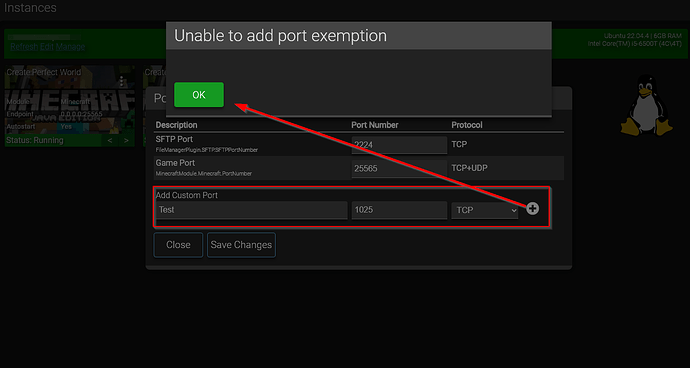690x368 pixels.
Task: Click the custom port description field containing Test
Action: tap(252, 210)
